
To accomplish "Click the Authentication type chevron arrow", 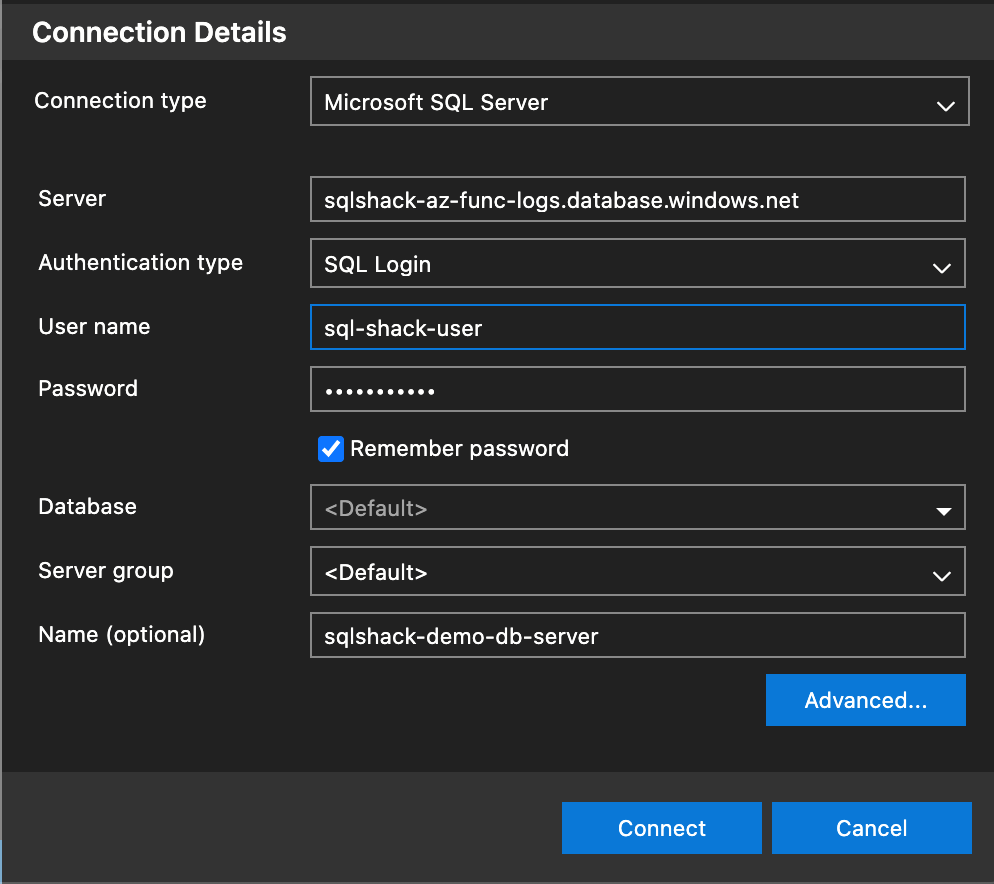I will point(941,267).
